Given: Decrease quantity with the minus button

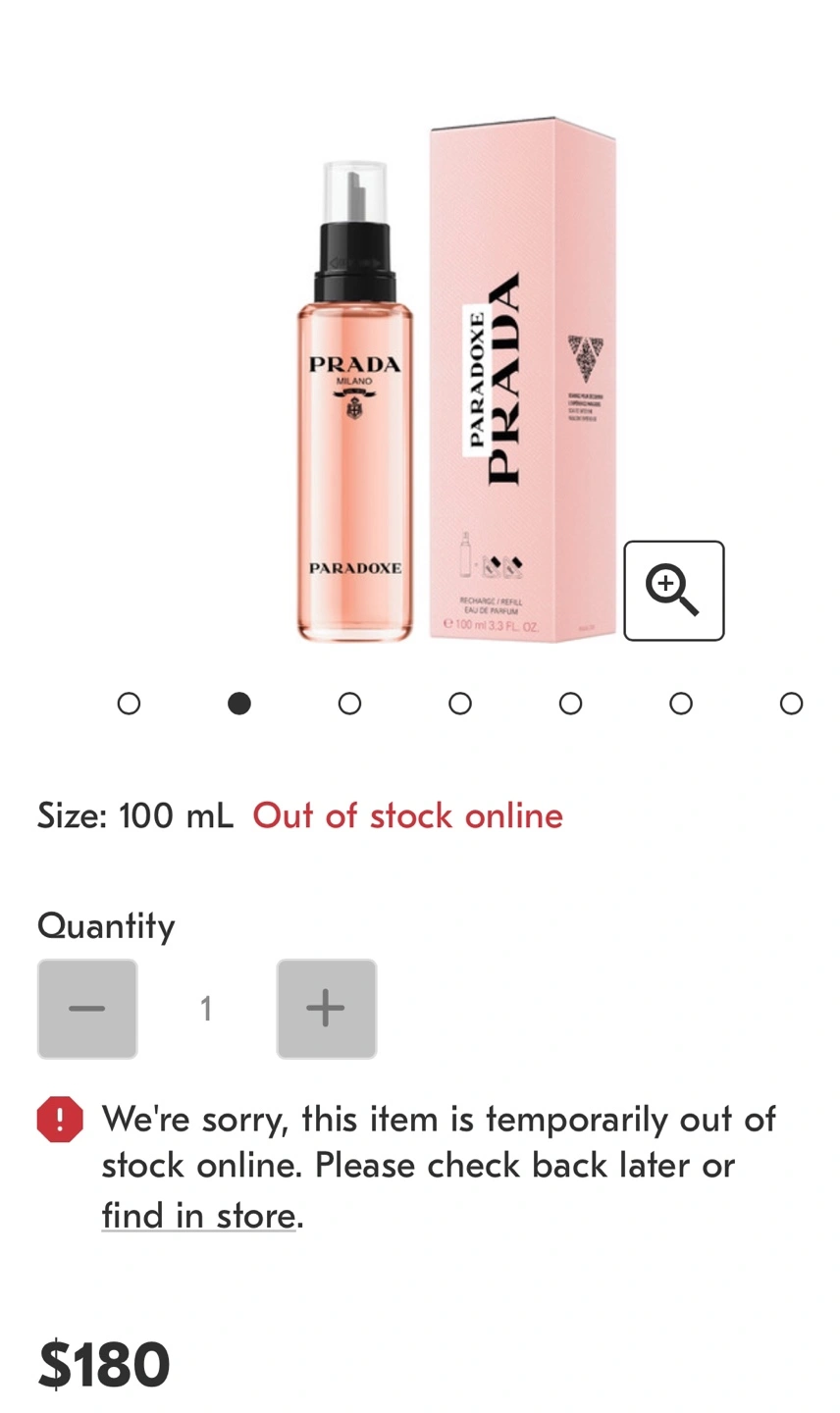Looking at the screenshot, I should click(87, 1009).
